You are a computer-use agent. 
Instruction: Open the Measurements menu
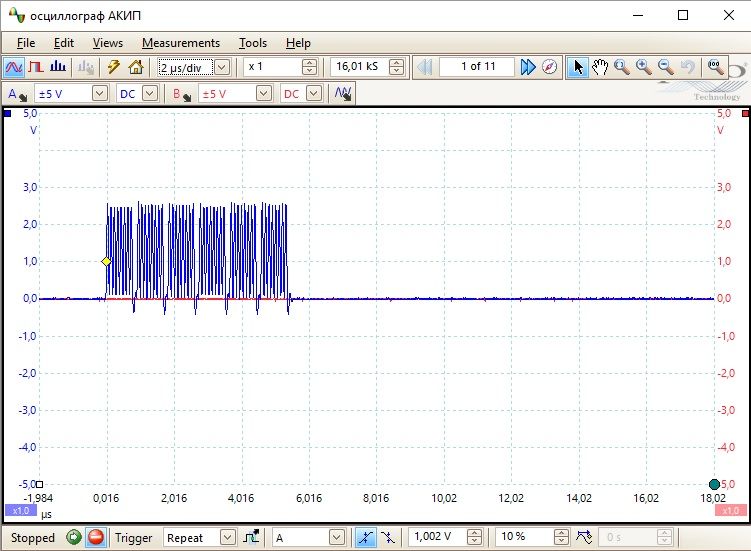point(181,43)
